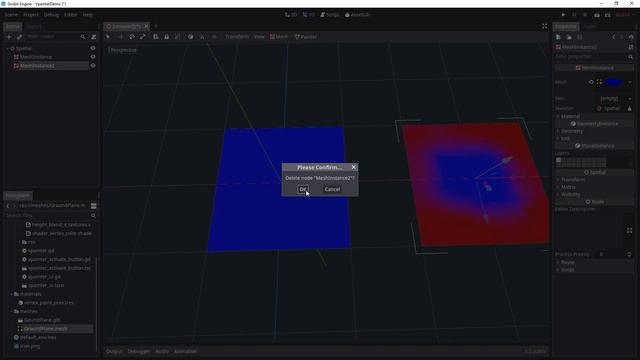640x360 pixels.
Task: Select the Spatial root node
Action: (24, 48)
